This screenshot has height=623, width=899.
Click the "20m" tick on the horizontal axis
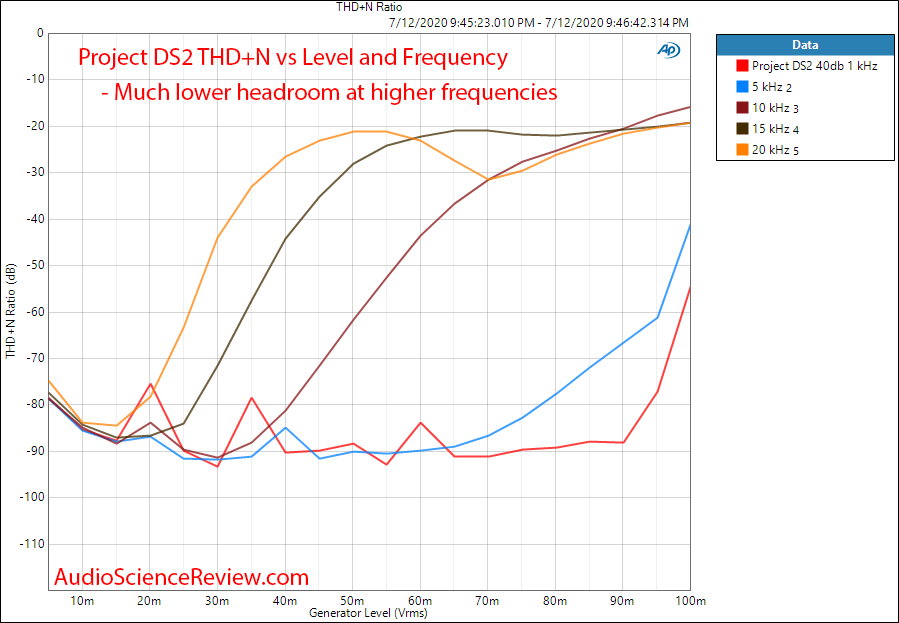[x=150, y=601]
